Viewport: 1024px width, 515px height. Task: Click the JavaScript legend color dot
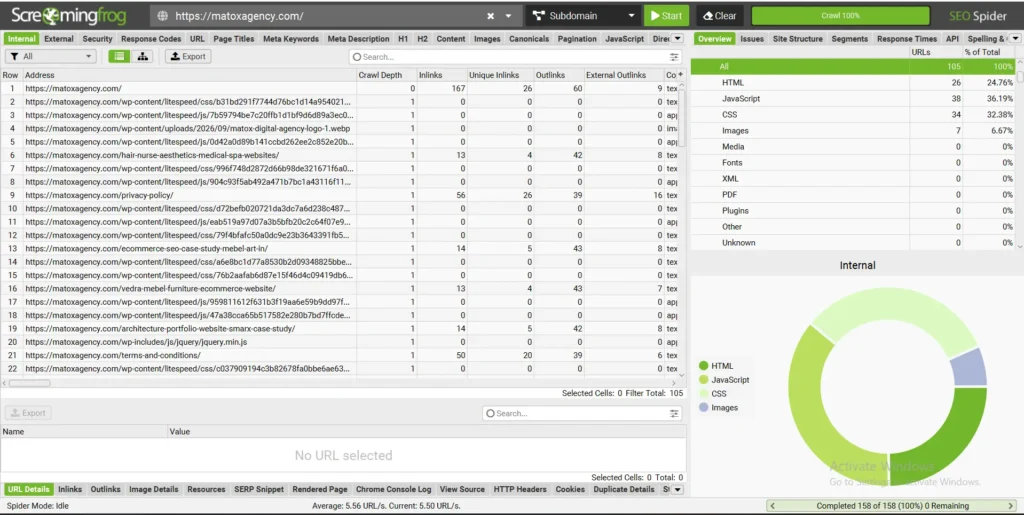[703, 380]
